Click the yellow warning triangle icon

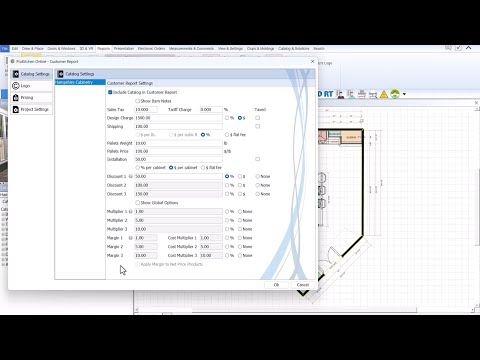(x=384, y=94)
